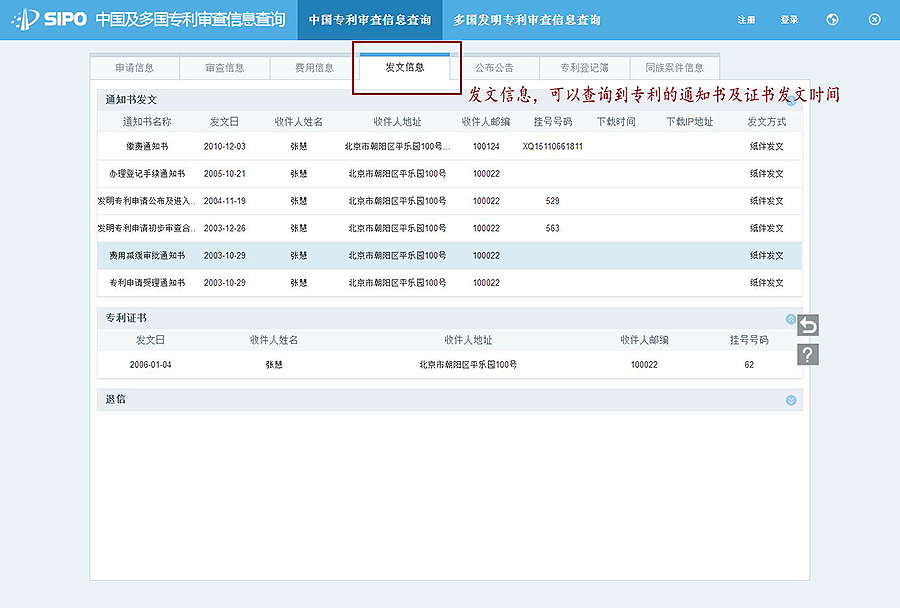This screenshot has width=900, height=608.
Task: Open the 审查信息 tab
Action: point(225,68)
